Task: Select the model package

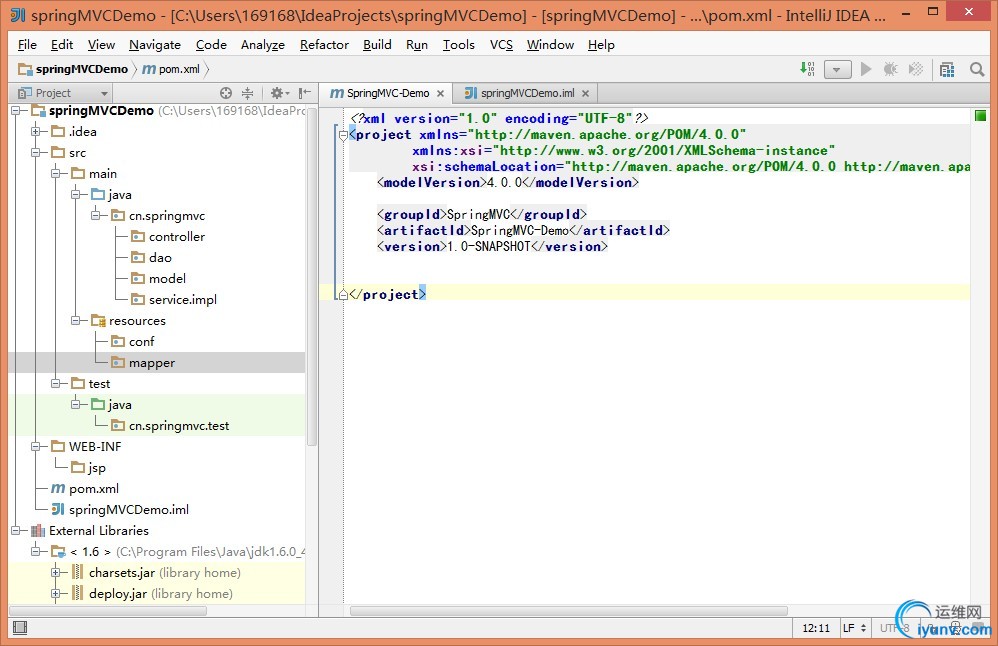Action: tap(158, 279)
